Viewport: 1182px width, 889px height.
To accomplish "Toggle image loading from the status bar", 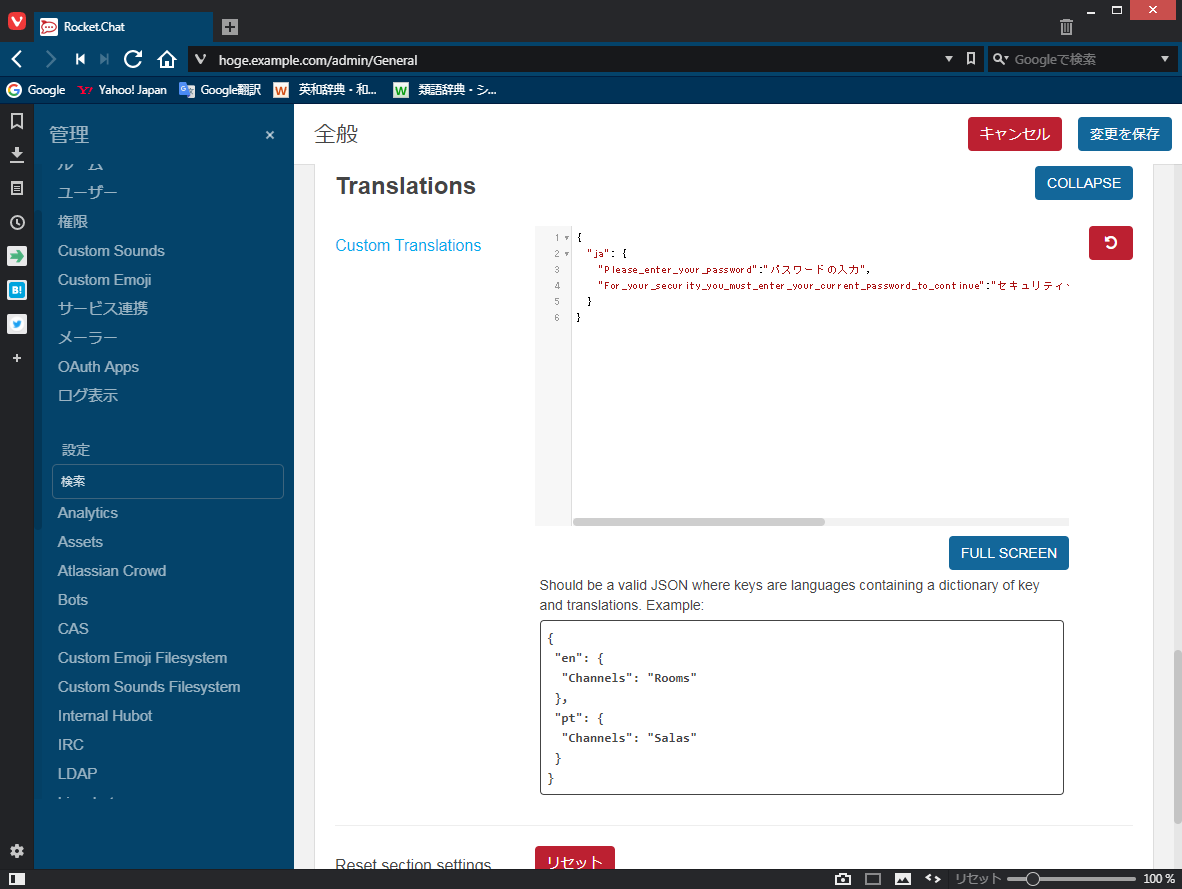I will click(x=903, y=877).
